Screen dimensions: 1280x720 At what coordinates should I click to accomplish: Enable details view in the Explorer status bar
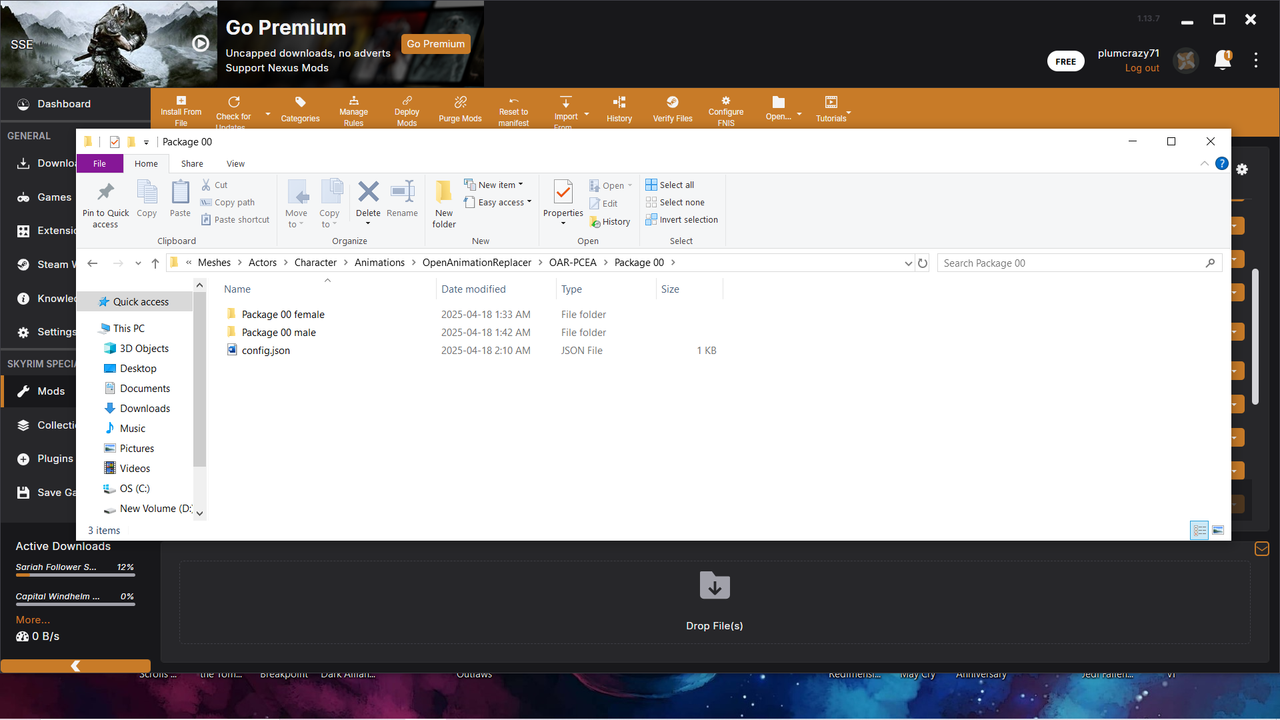click(1199, 530)
